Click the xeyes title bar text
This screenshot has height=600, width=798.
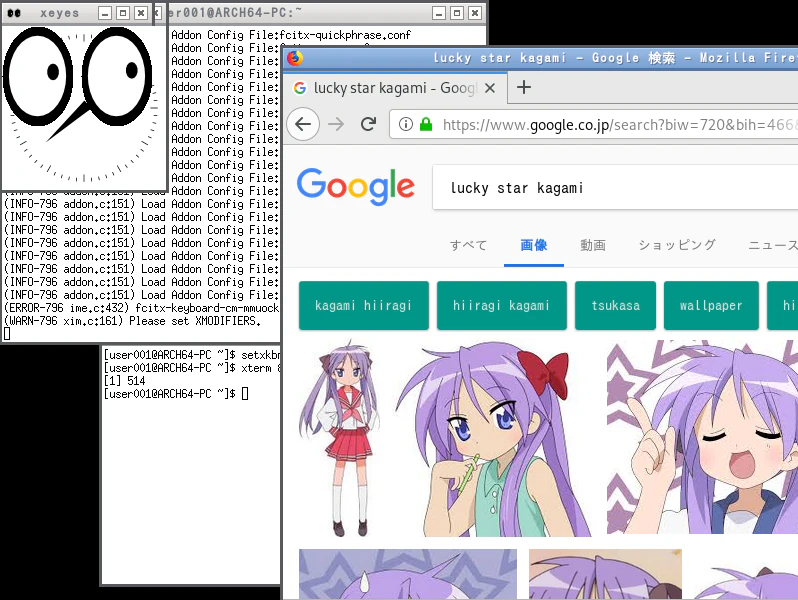click(60, 13)
